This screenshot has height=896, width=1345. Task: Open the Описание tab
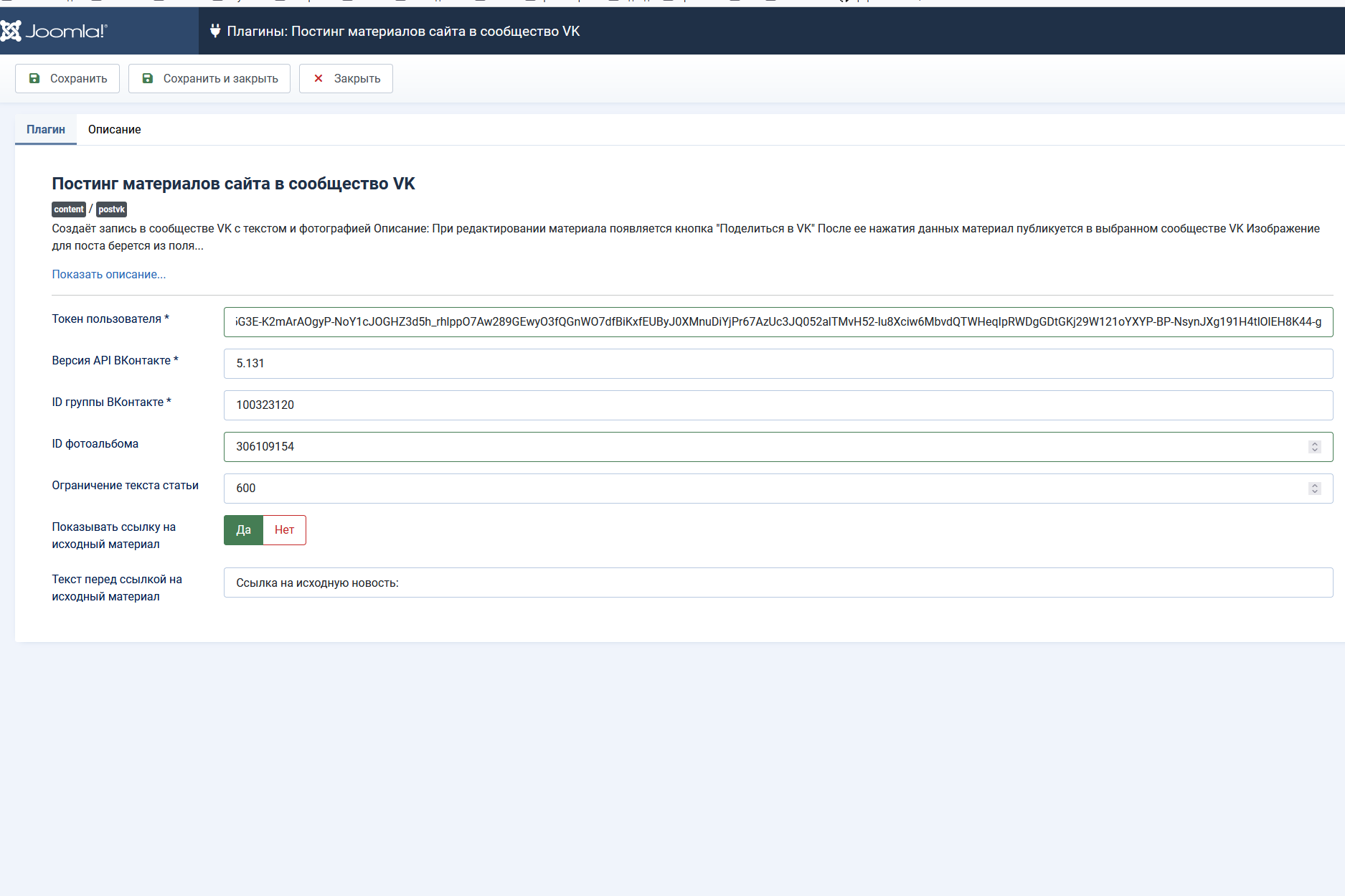[x=115, y=129]
